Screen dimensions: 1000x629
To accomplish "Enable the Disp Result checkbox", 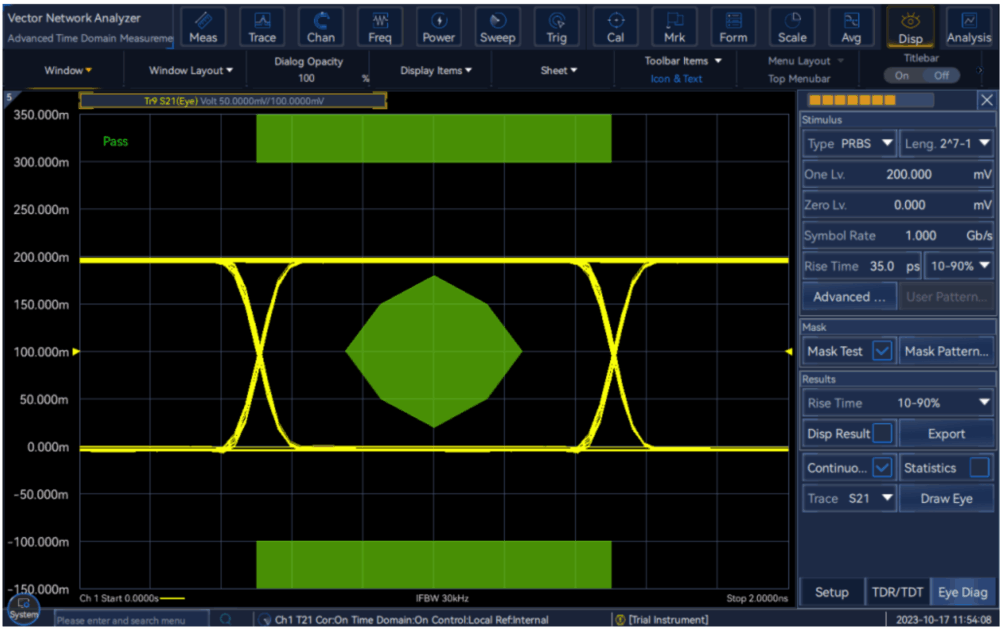I will [x=883, y=433].
